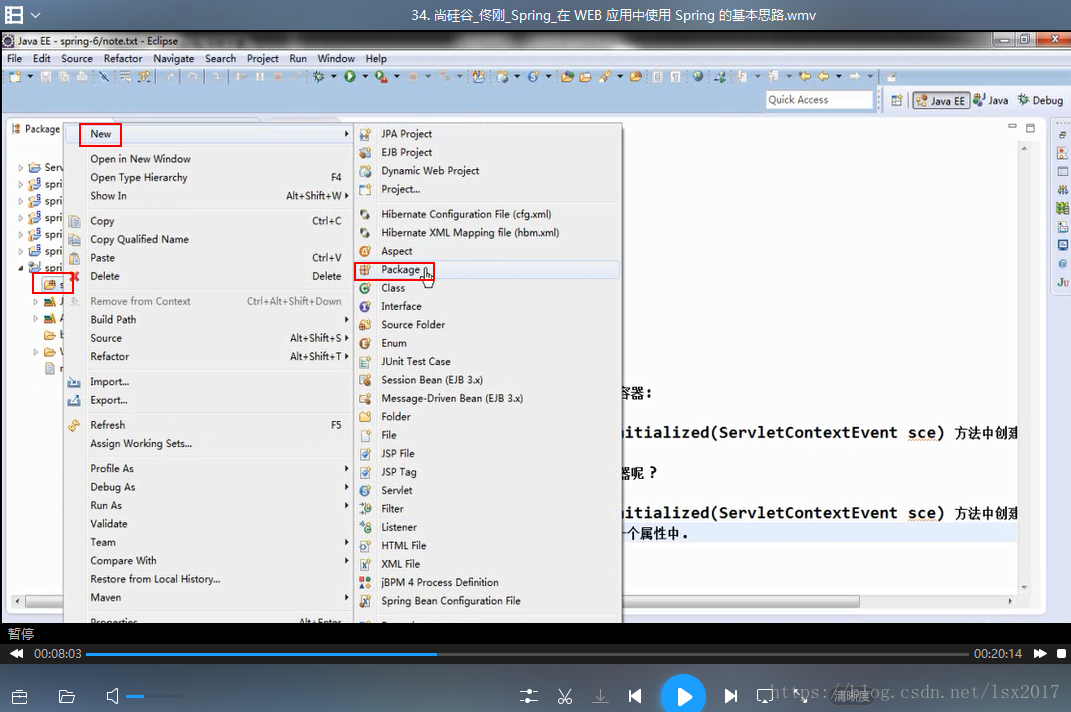Switch to Java EE perspective

(x=941, y=100)
